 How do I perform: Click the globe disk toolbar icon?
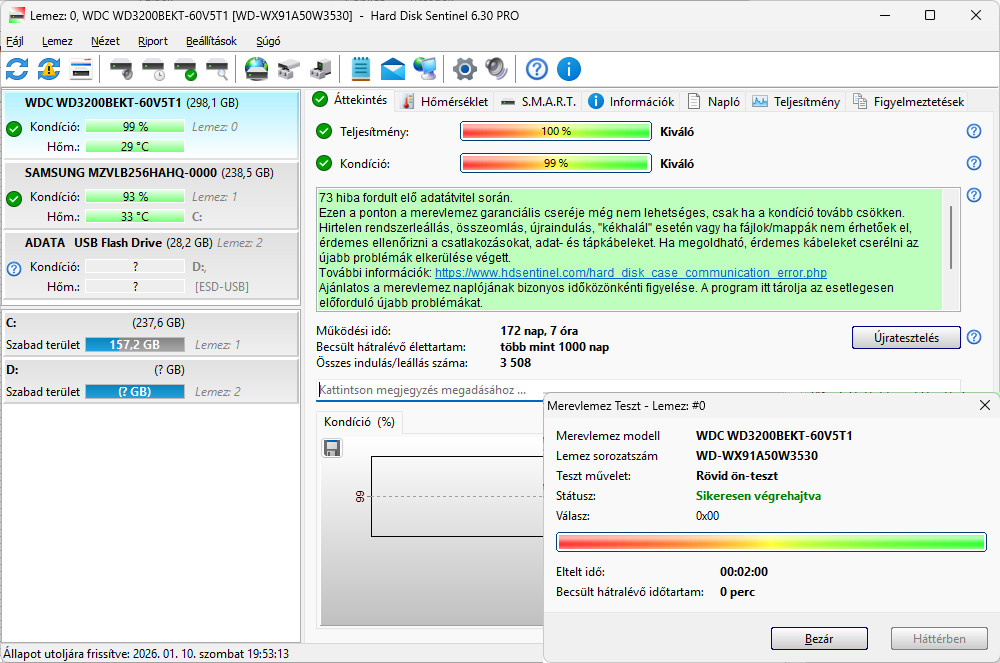coord(257,69)
